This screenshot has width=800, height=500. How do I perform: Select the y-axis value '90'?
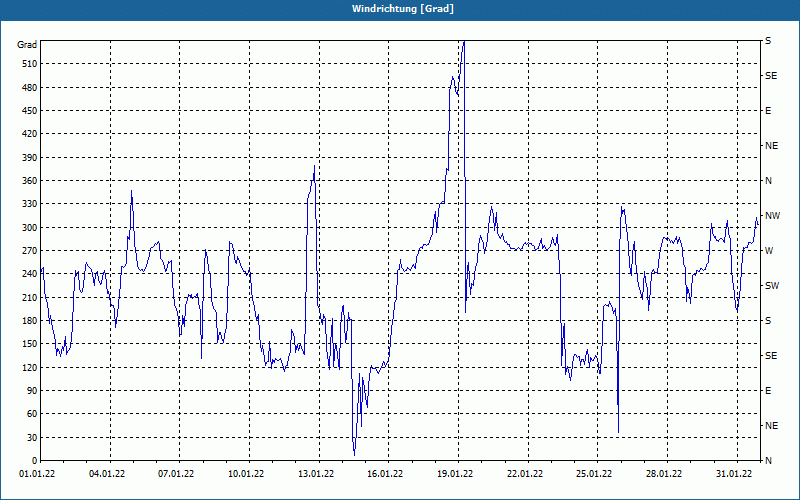[32, 391]
